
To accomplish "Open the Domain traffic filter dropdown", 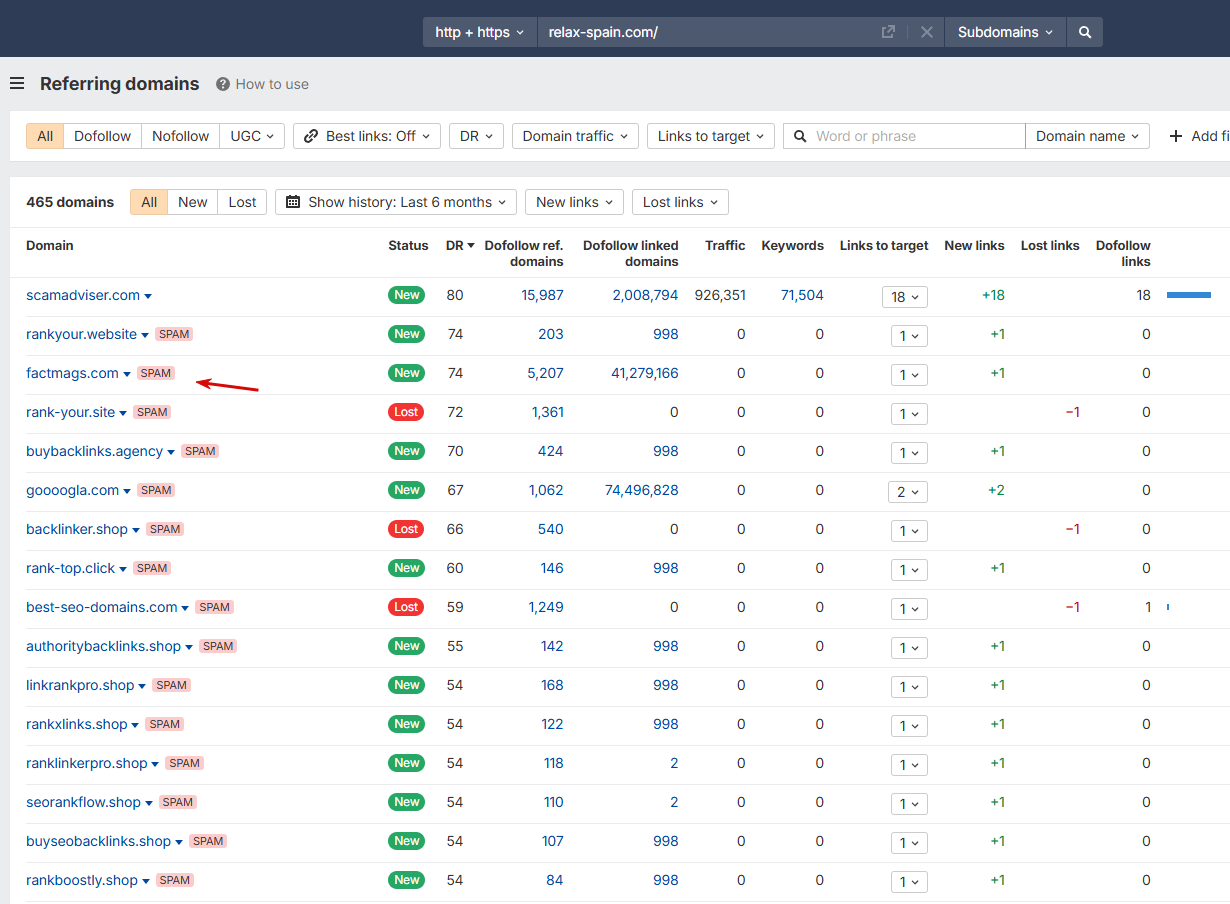I will tap(575, 136).
